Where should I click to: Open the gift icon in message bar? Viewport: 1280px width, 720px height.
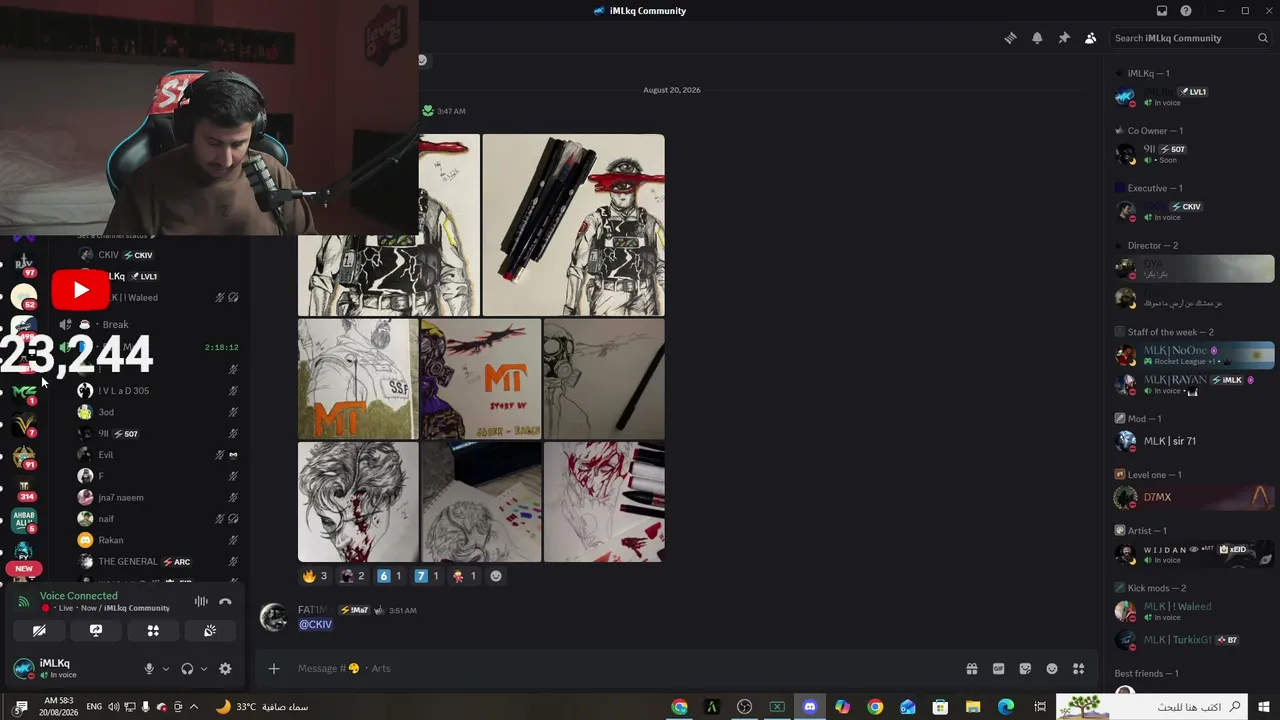click(971, 669)
